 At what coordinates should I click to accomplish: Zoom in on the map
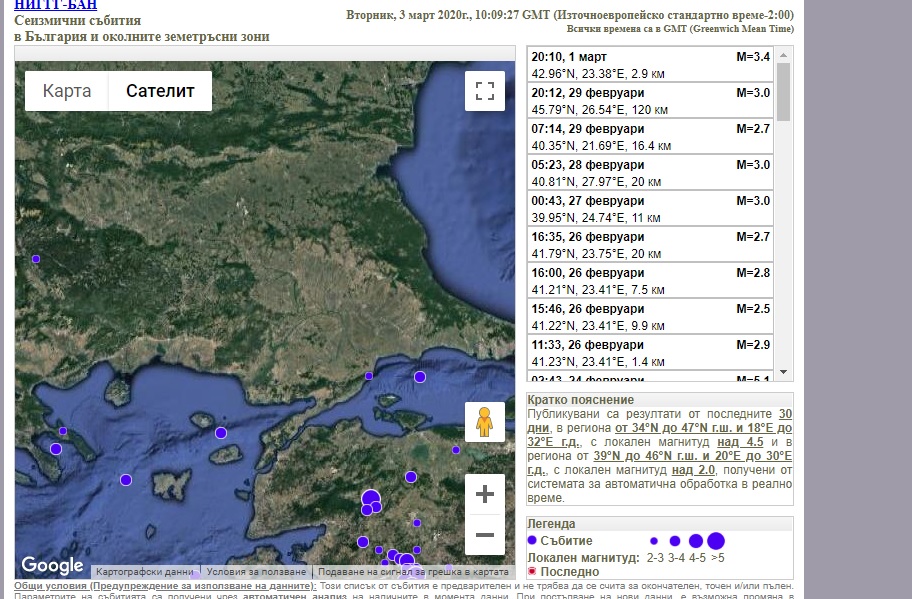point(485,494)
